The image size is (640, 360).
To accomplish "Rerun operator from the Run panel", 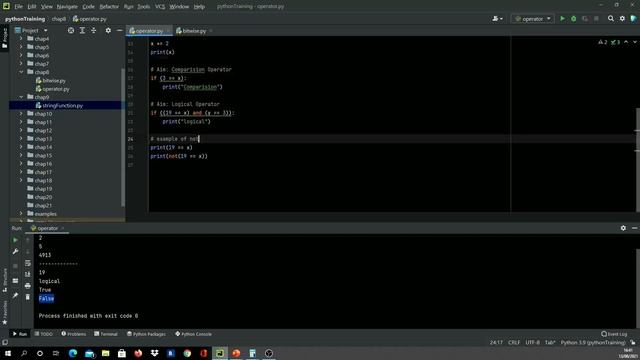I will [15, 240].
